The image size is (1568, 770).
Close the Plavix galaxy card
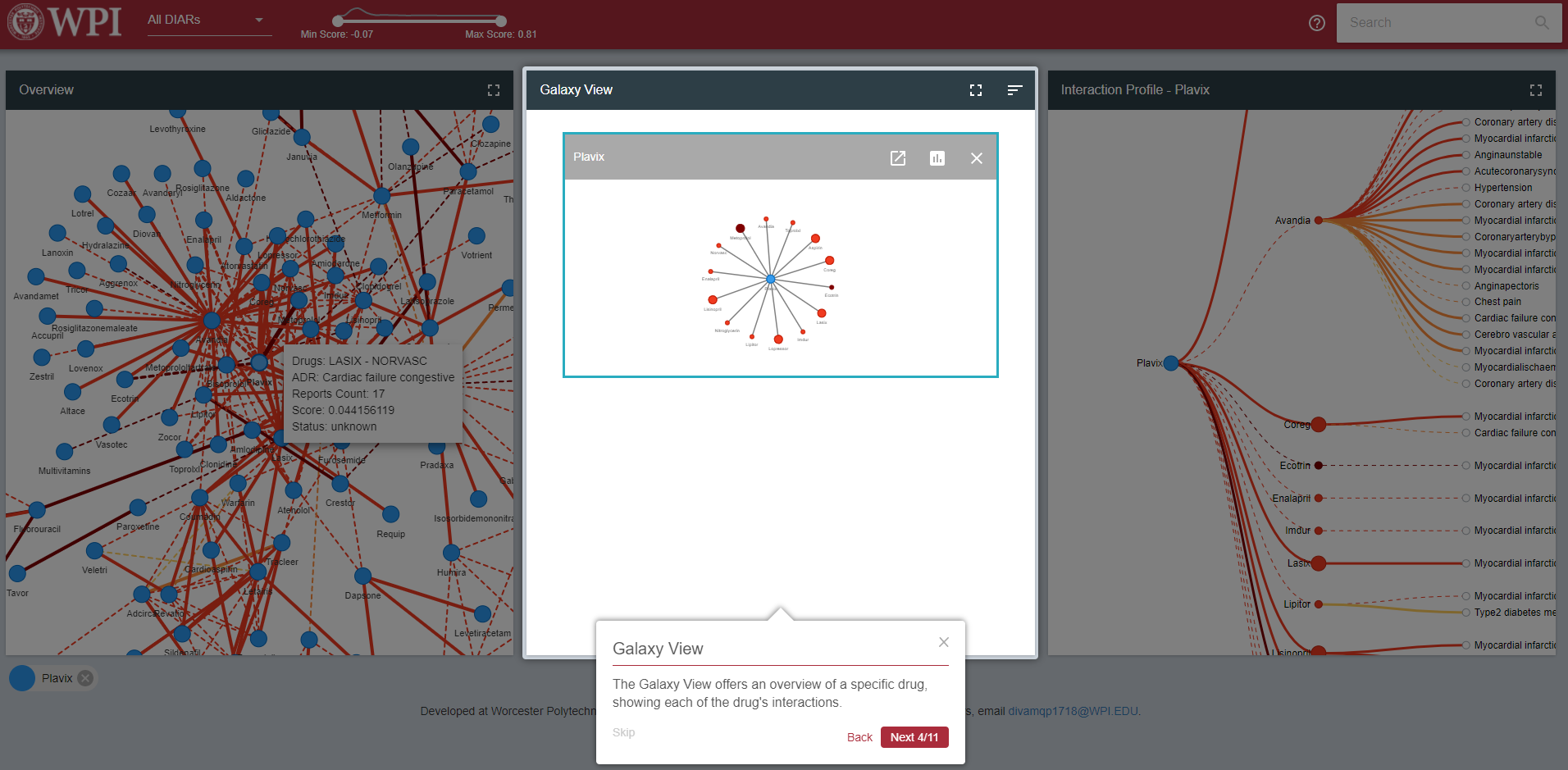tap(977, 158)
